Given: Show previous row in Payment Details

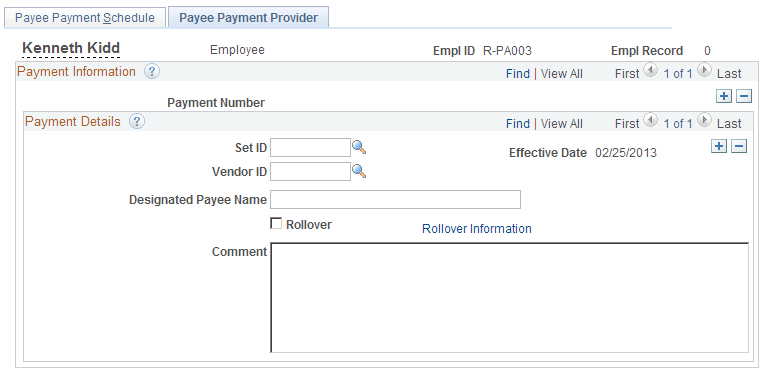Looking at the screenshot, I should point(650,121).
